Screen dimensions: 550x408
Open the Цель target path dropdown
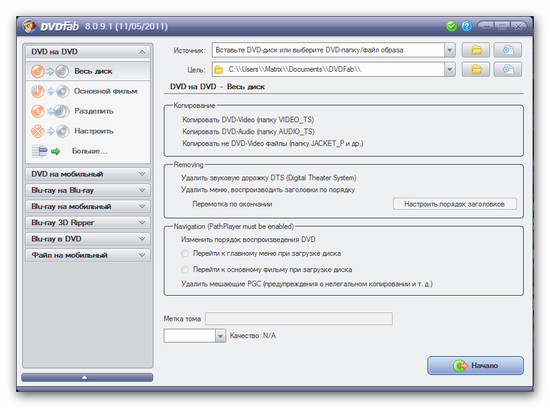[x=450, y=69]
